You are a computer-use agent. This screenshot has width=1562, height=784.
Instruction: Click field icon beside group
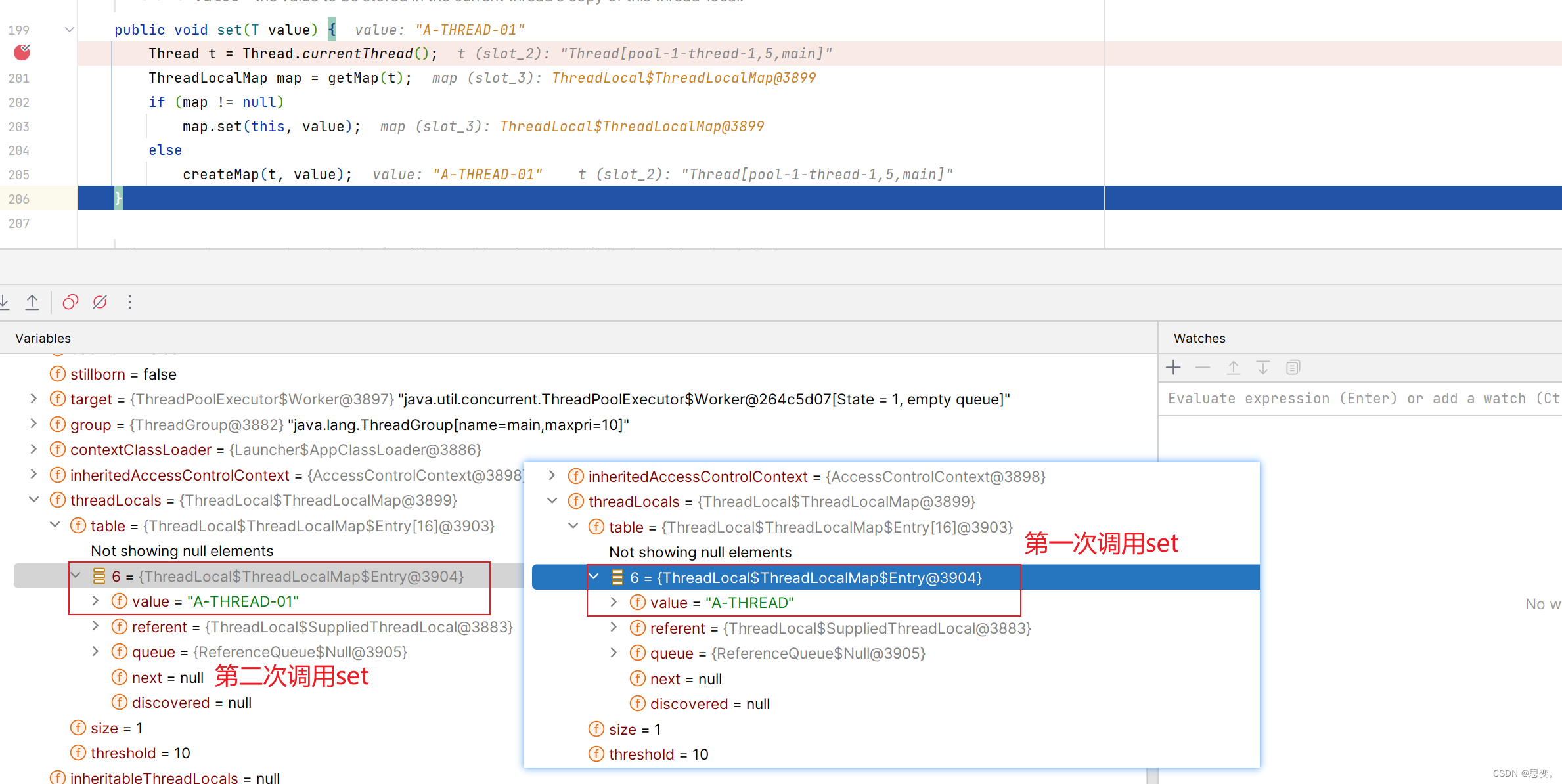click(x=58, y=424)
